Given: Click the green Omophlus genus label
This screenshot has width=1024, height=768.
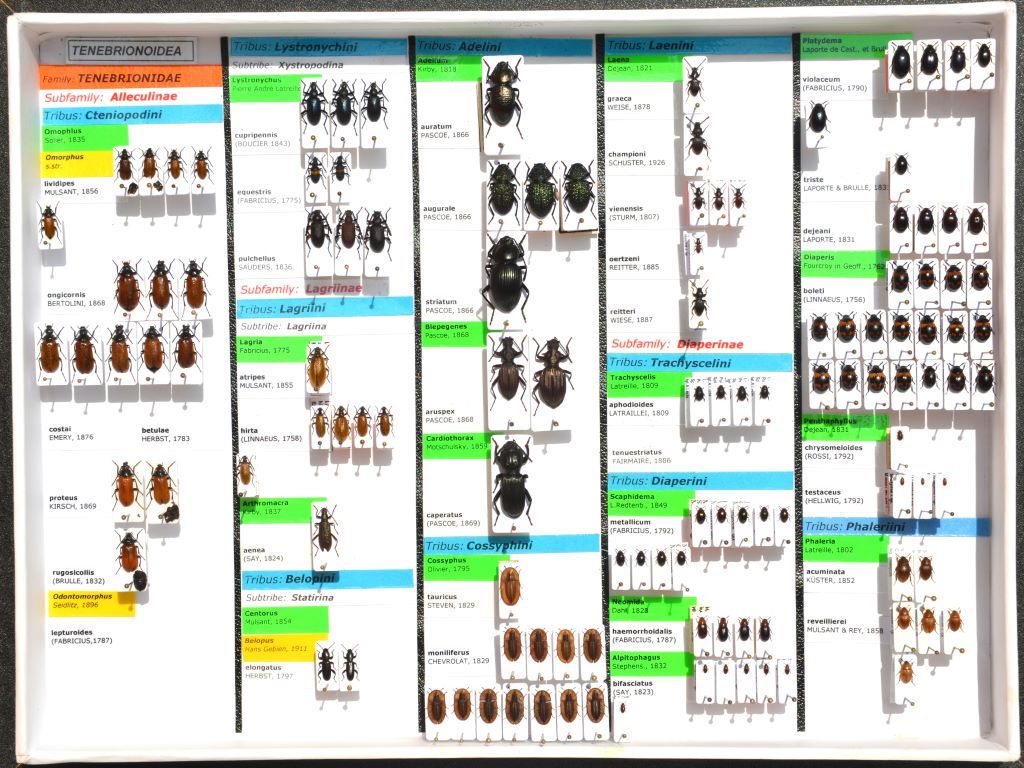Looking at the screenshot, I should pyautogui.click(x=84, y=135).
